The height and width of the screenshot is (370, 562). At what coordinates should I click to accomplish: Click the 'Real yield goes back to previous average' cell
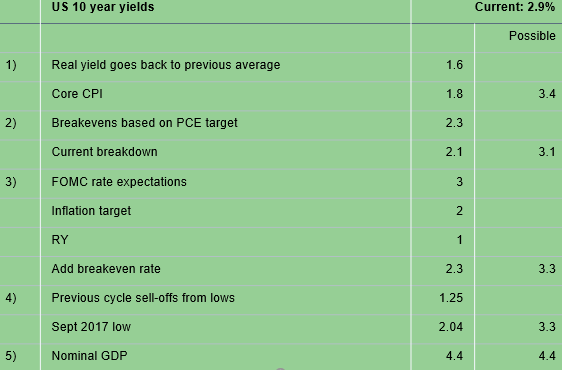click(226, 67)
